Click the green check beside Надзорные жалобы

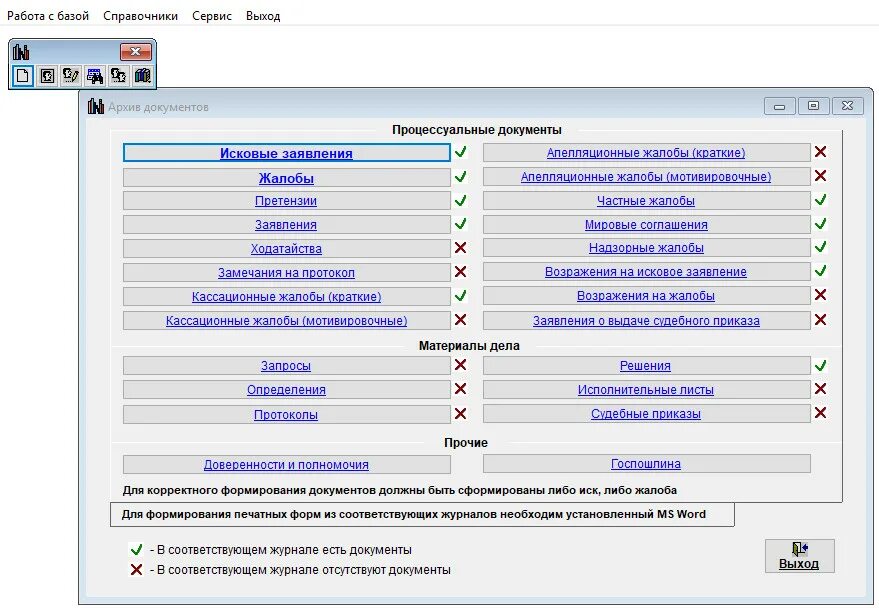click(821, 247)
